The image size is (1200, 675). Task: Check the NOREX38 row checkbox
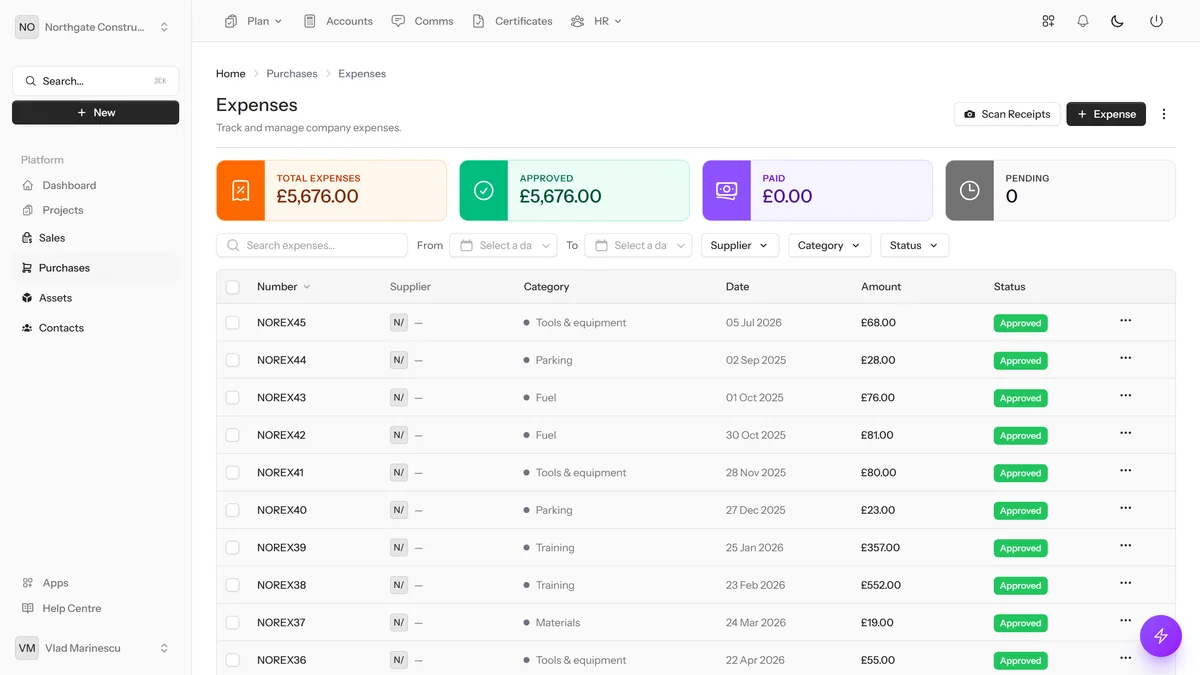point(233,585)
